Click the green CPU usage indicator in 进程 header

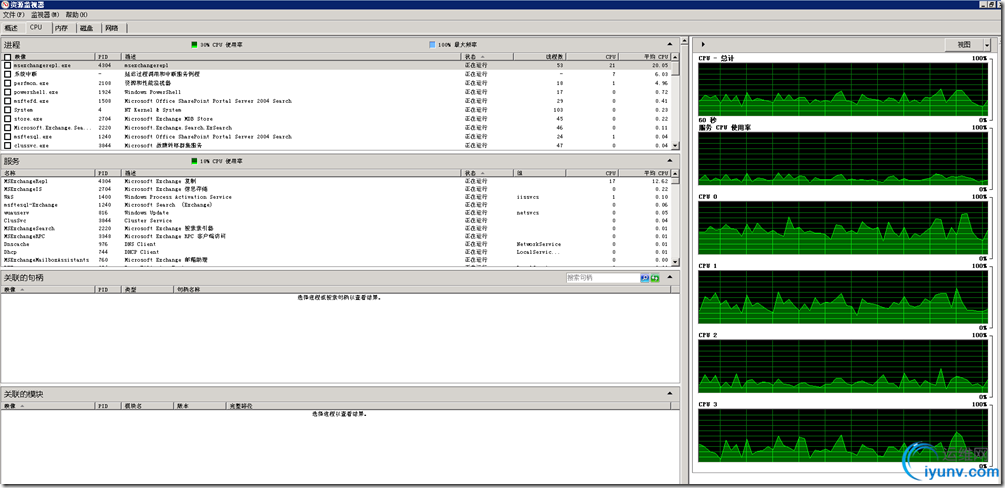pos(195,45)
